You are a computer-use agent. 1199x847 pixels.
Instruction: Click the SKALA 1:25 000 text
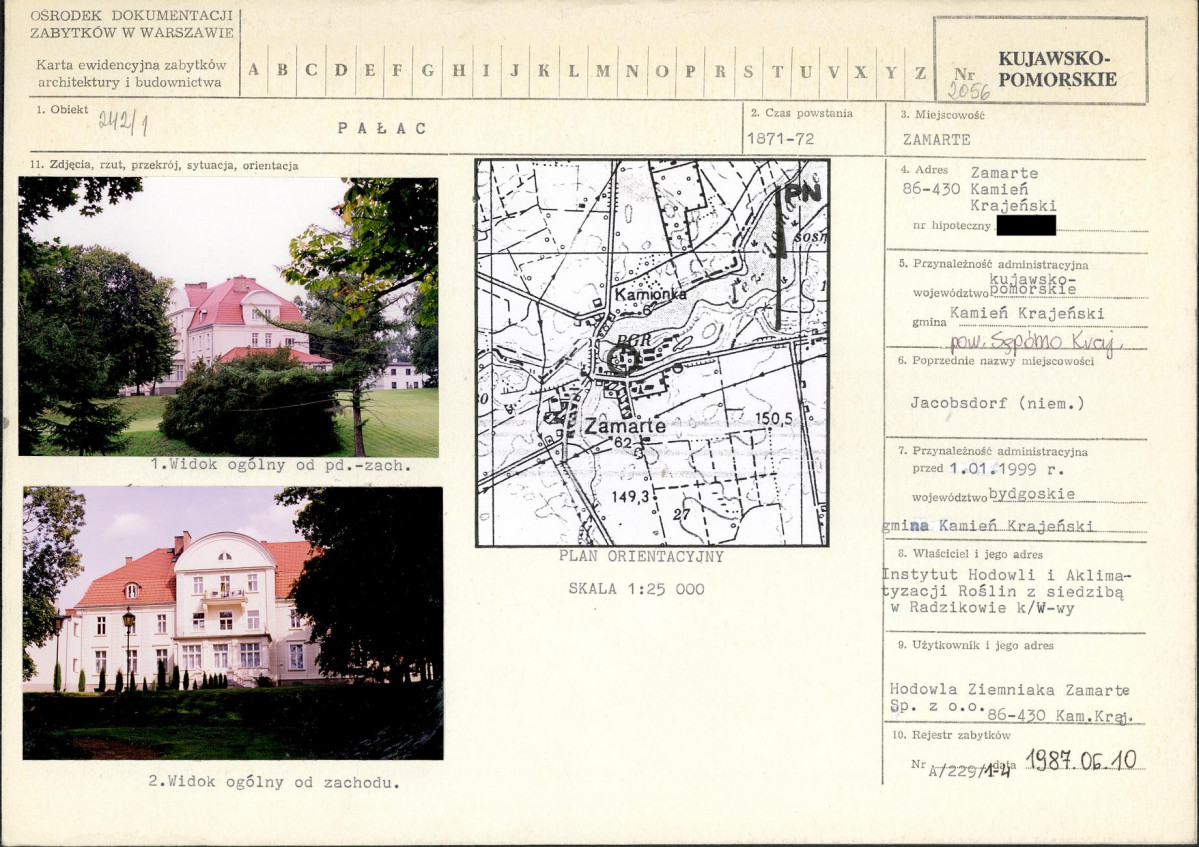pos(636,589)
